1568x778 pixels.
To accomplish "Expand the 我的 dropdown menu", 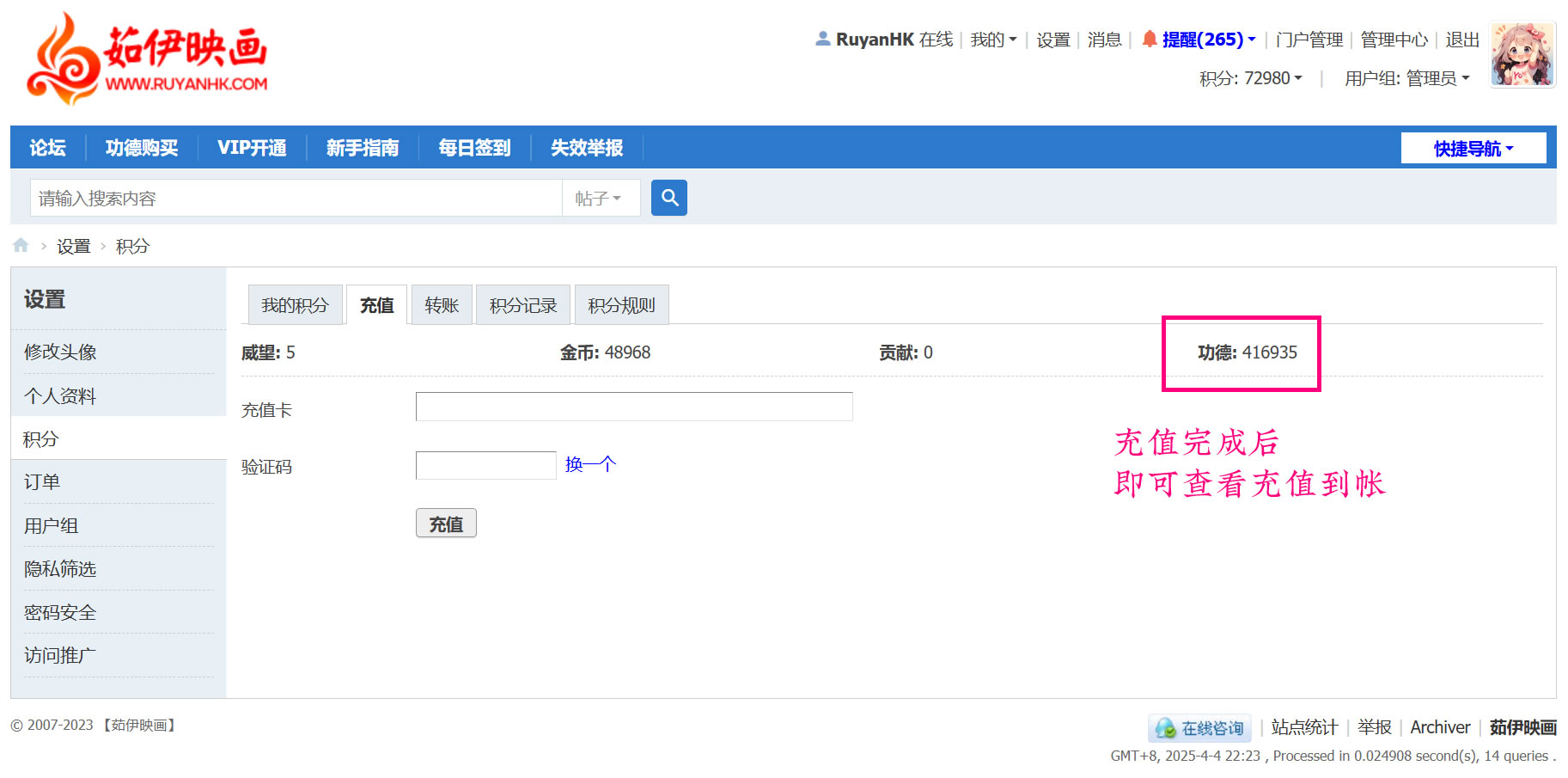I will click(993, 40).
